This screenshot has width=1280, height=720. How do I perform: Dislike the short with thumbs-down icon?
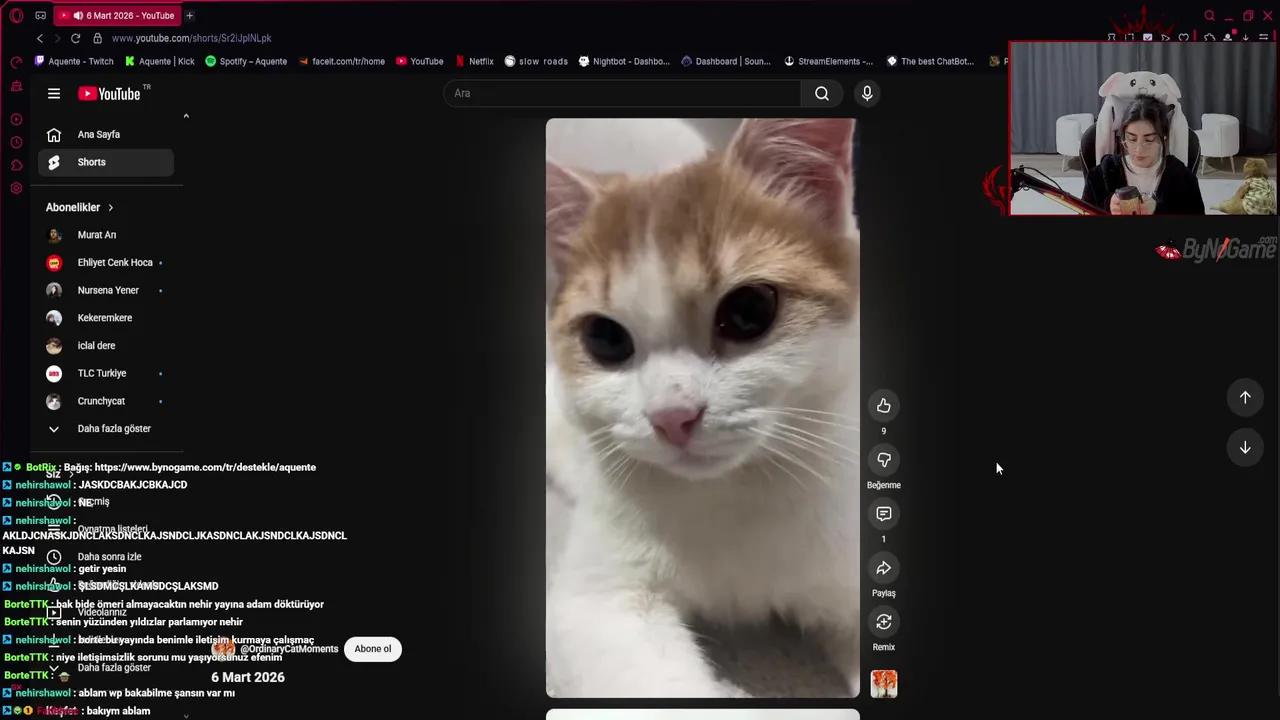click(883, 459)
